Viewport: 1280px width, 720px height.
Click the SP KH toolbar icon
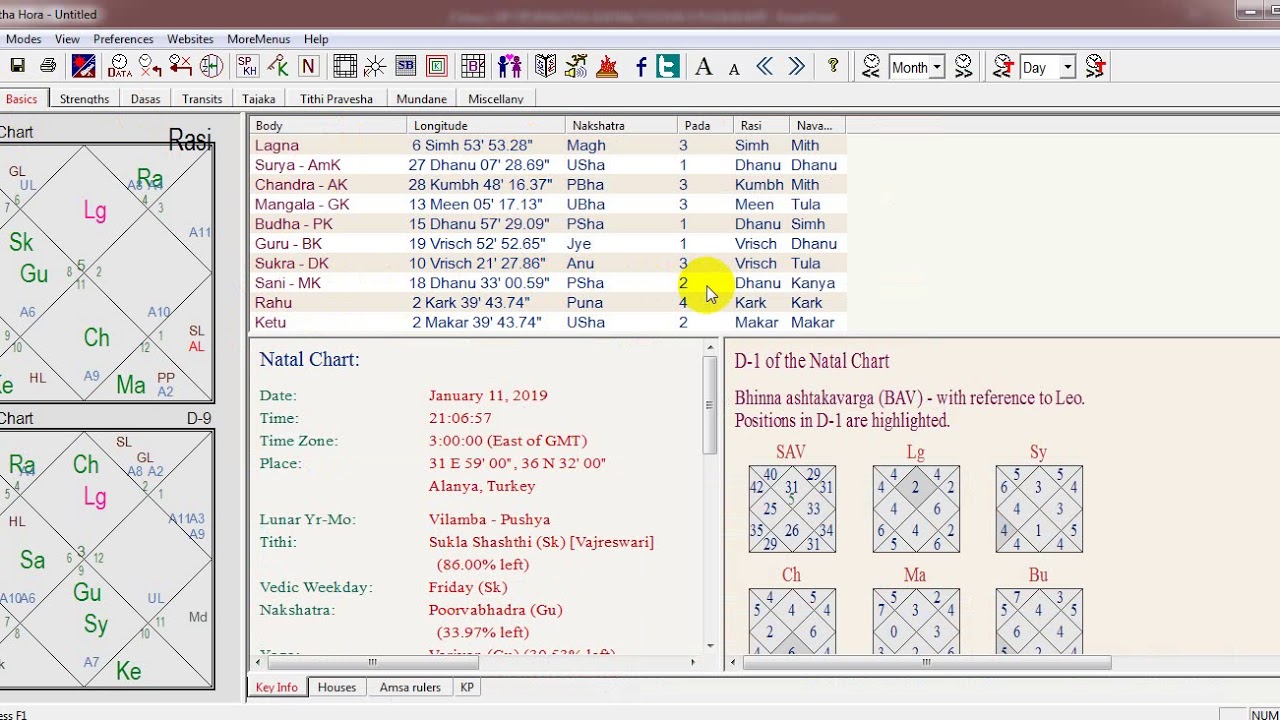(x=247, y=66)
